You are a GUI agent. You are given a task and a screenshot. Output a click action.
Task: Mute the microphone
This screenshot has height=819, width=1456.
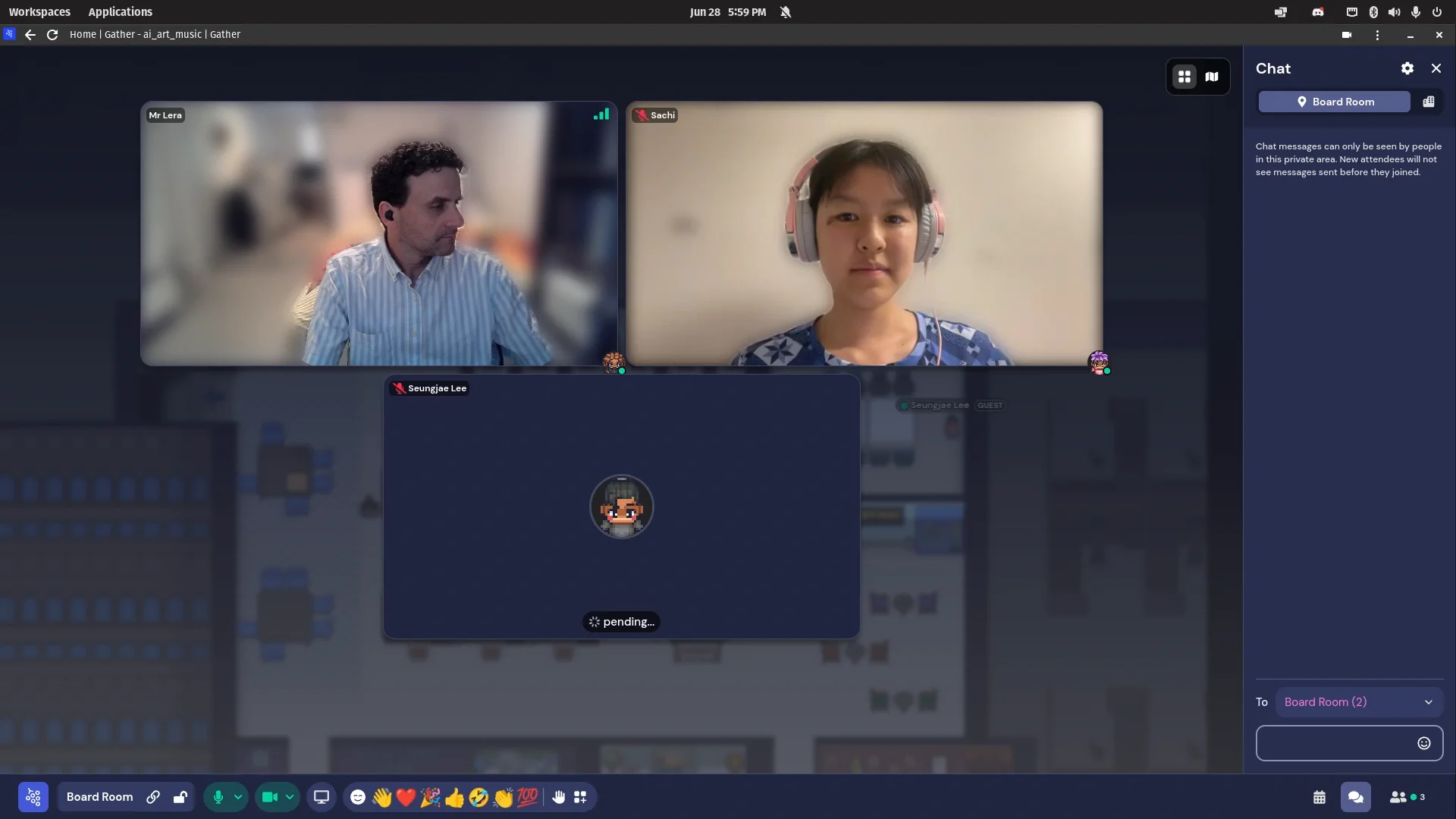pyautogui.click(x=218, y=797)
